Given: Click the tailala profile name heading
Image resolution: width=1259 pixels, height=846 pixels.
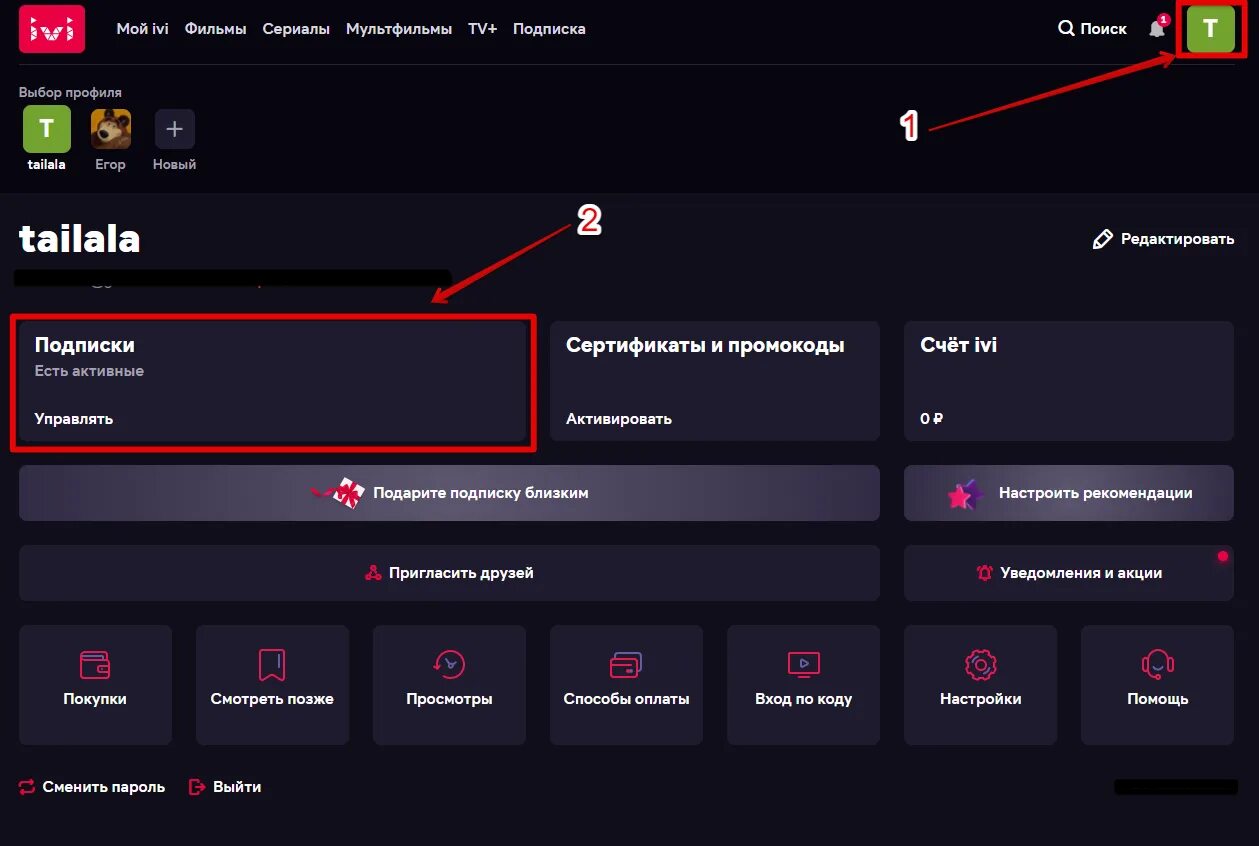Looking at the screenshot, I should pyautogui.click(x=80, y=239).
